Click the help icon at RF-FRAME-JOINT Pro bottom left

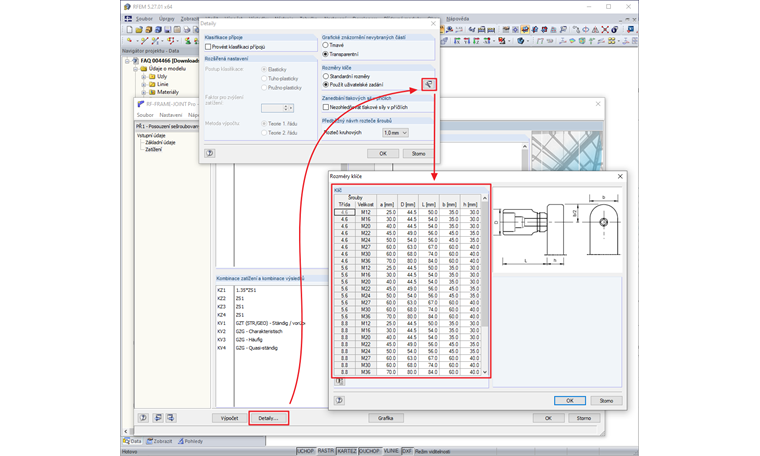point(143,418)
